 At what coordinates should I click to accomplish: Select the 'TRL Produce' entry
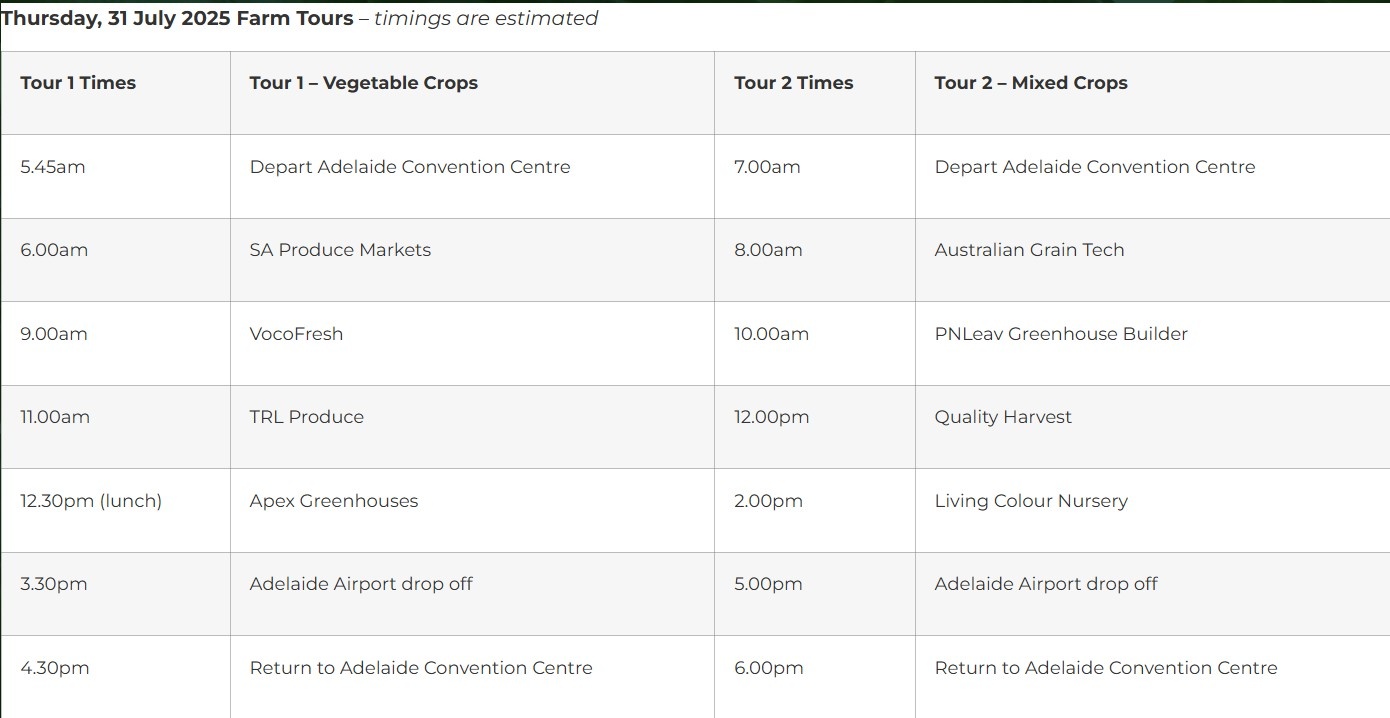tap(307, 417)
